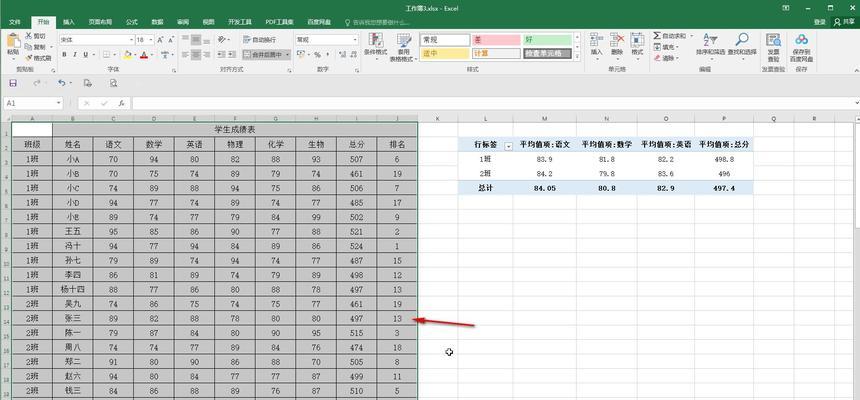Click the Undo arrow in quick toolbar
Image resolution: width=860 pixels, height=400 pixels.
[61, 83]
